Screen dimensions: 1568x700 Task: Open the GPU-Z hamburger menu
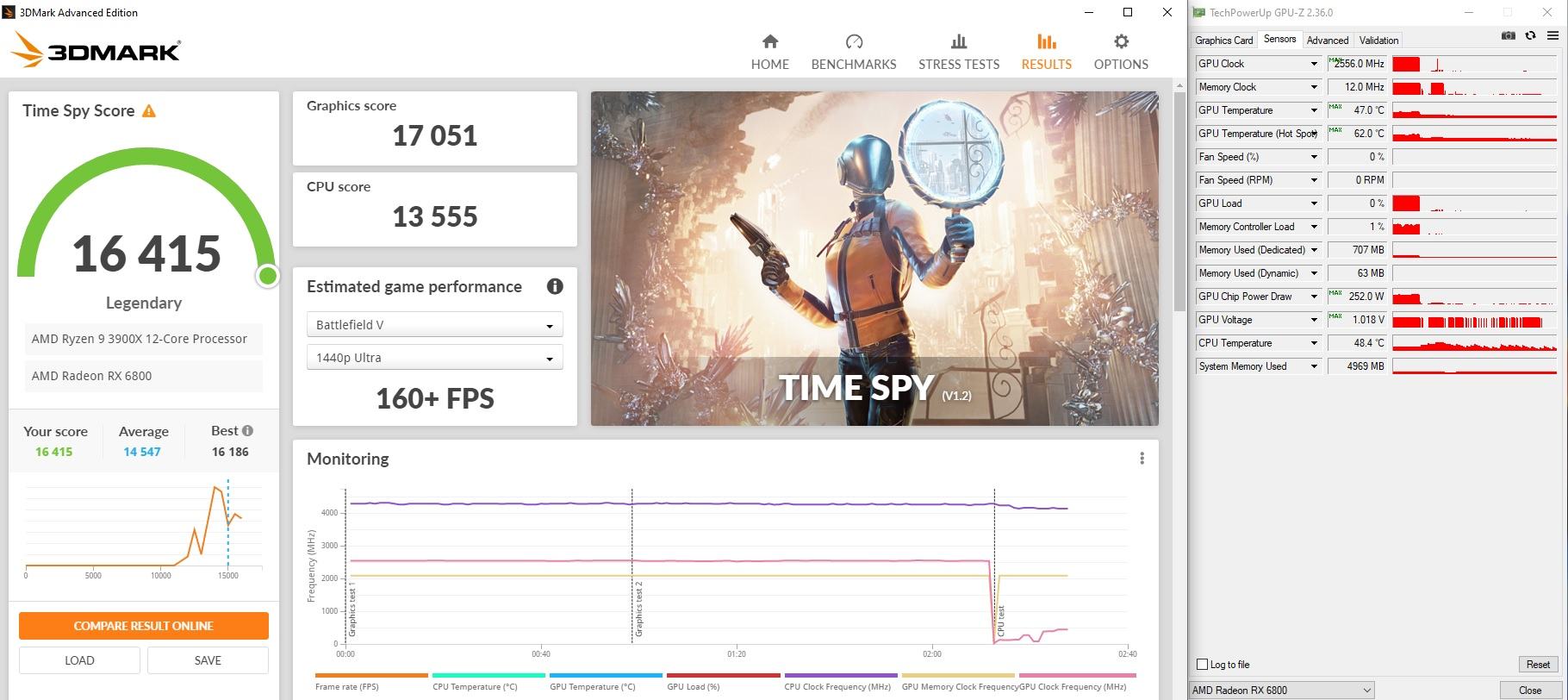(1553, 36)
